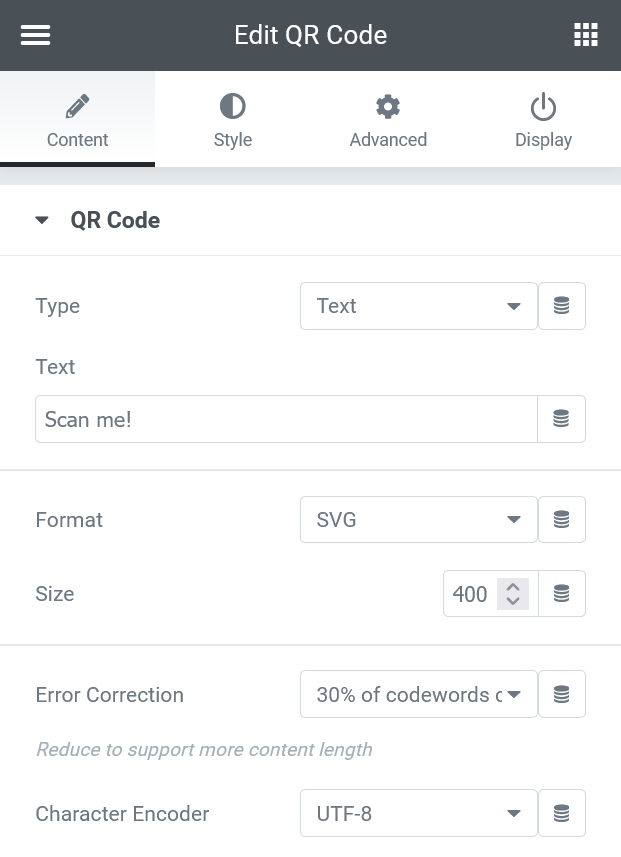Switch to the Style tab
Screen dimensions: 621x857
233,119
